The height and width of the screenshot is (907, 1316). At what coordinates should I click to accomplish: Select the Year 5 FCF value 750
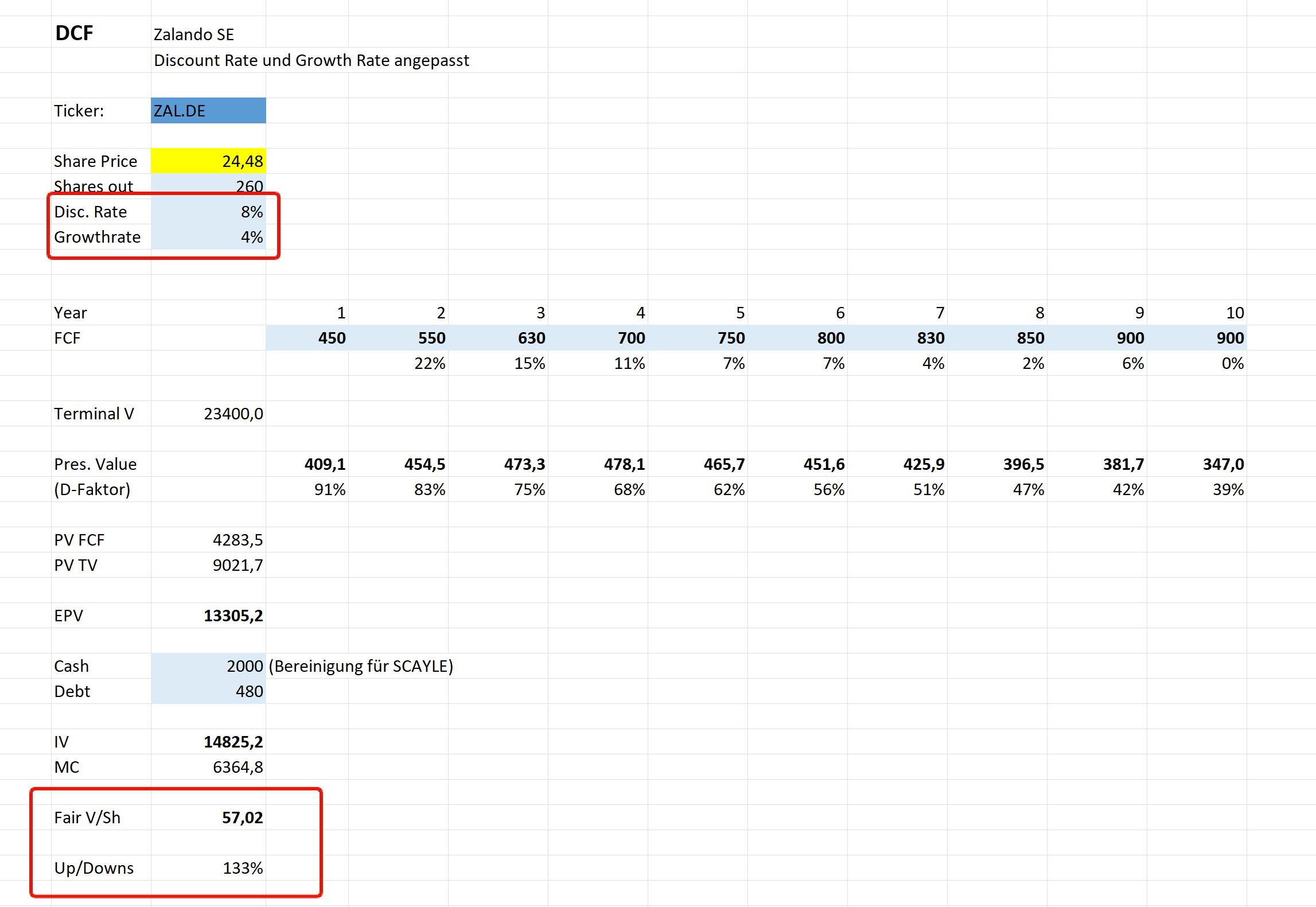click(698, 338)
